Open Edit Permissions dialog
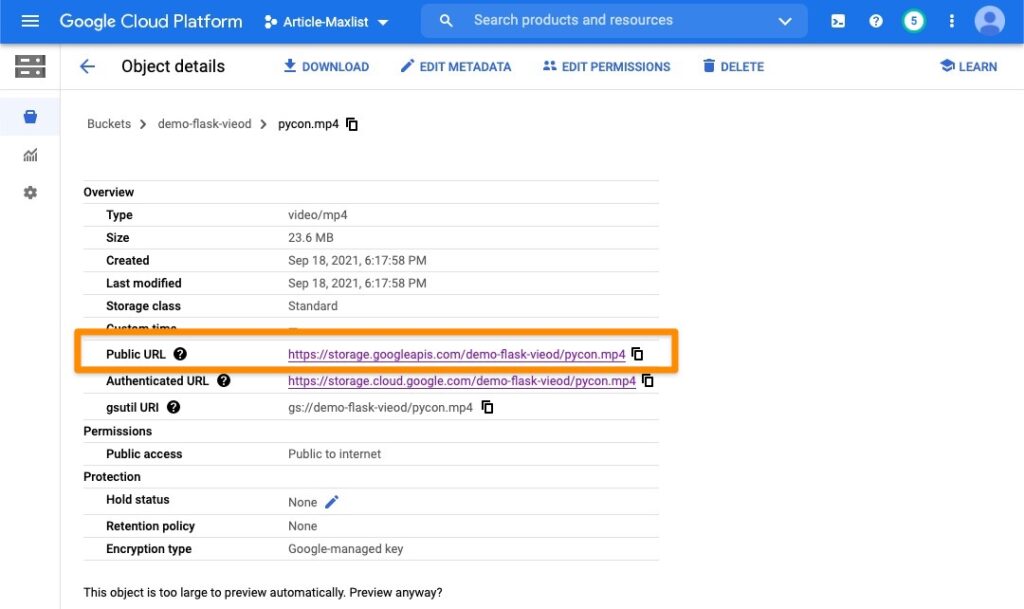This screenshot has height=609, width=1024. pyautogui.click(x=606, y=67)
